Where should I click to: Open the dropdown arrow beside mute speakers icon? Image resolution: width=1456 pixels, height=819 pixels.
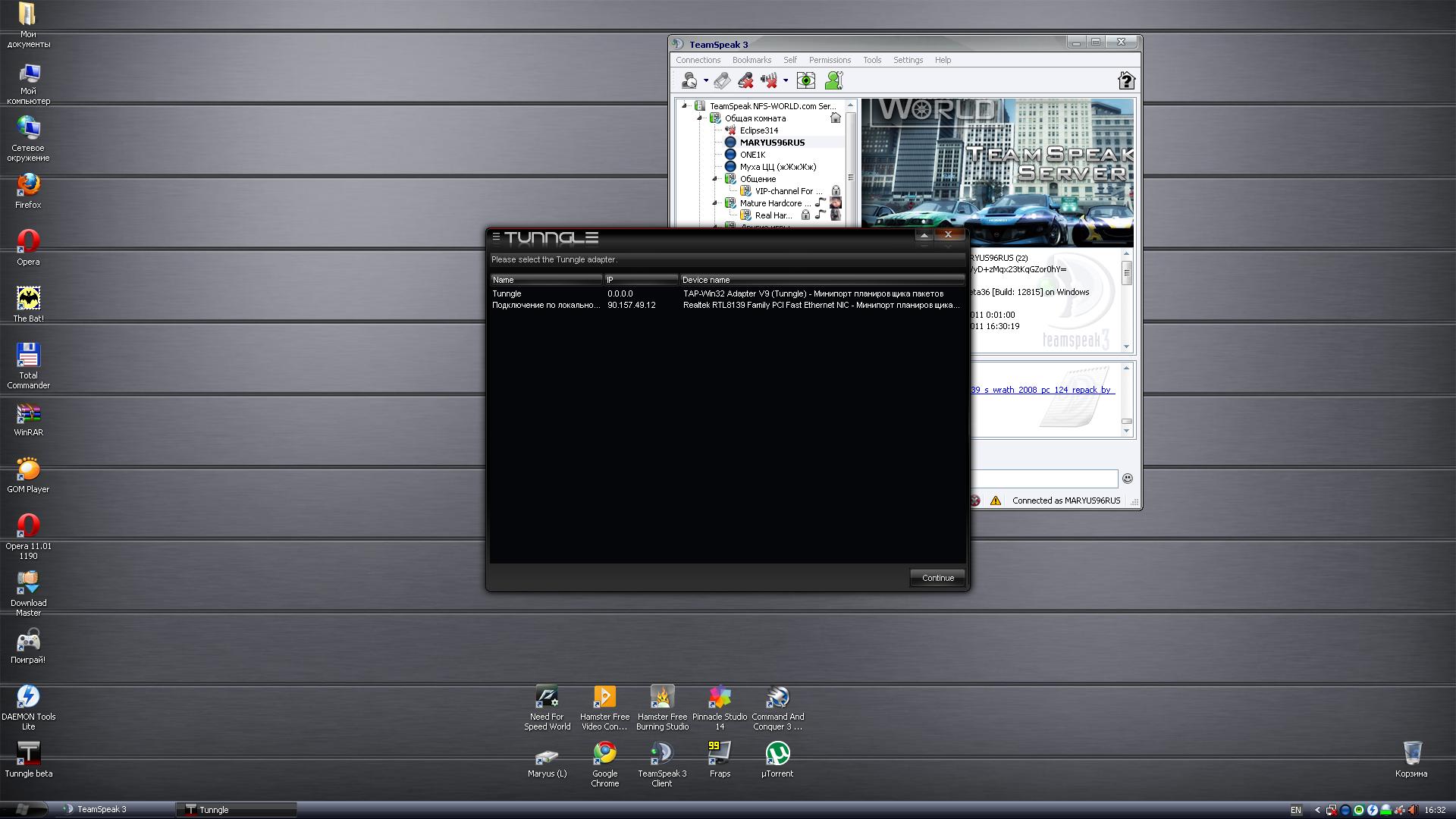pyautogui.click(x=786, y=80)
